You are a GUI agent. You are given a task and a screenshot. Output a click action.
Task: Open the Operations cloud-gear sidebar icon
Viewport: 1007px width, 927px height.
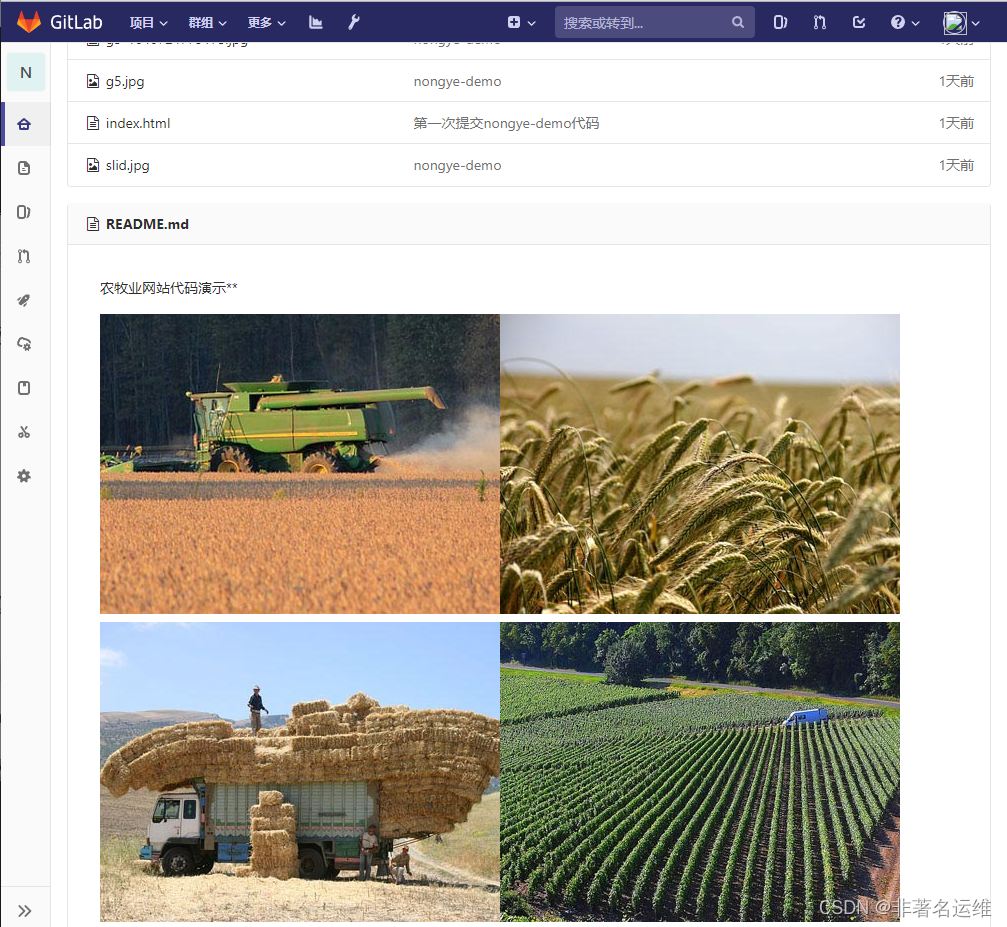tap(24, 344)
